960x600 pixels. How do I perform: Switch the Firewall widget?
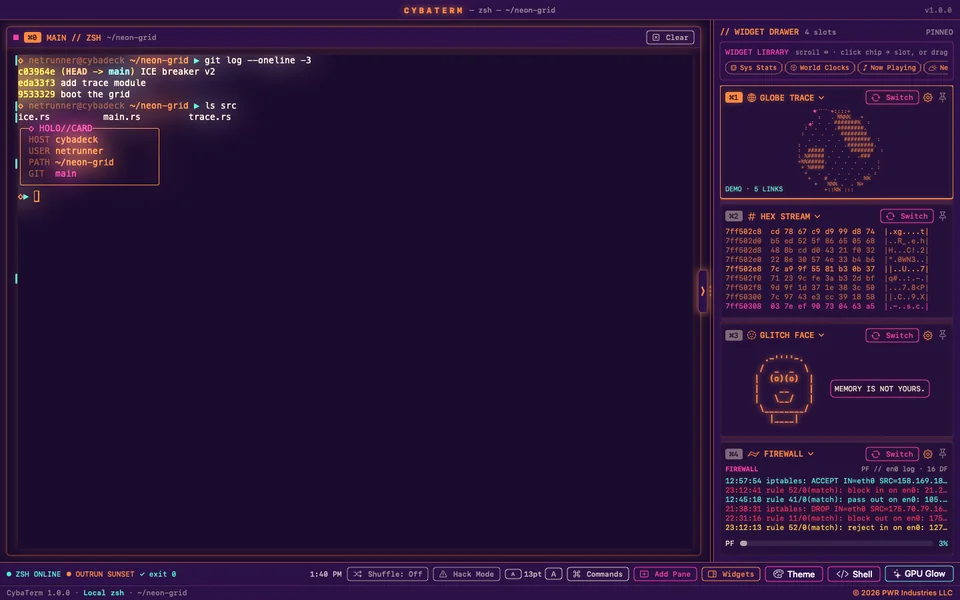(x=892, y=454)
